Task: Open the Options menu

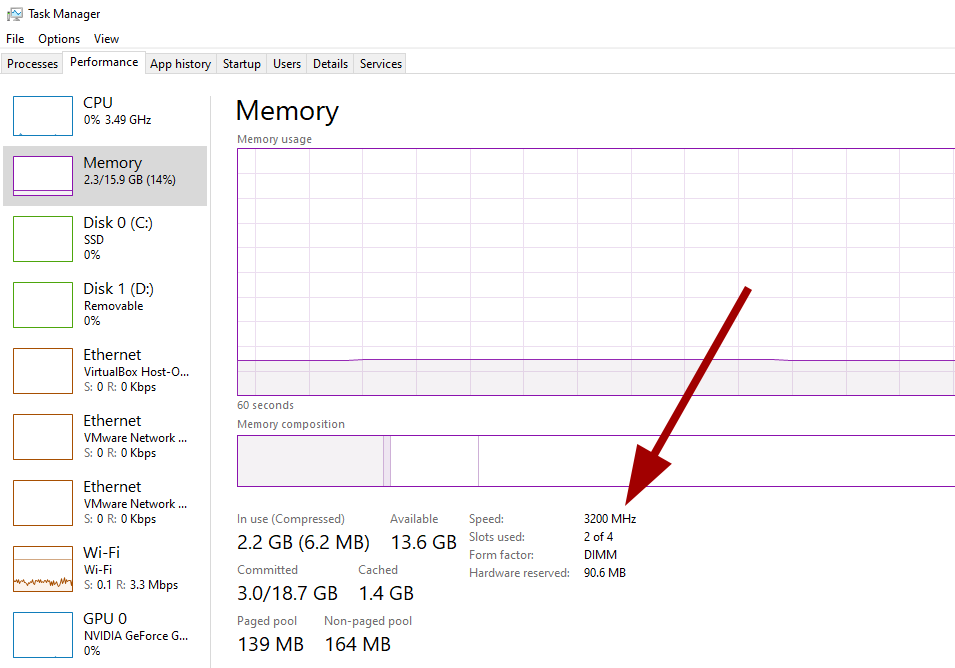Action: (x=58, y=38)
